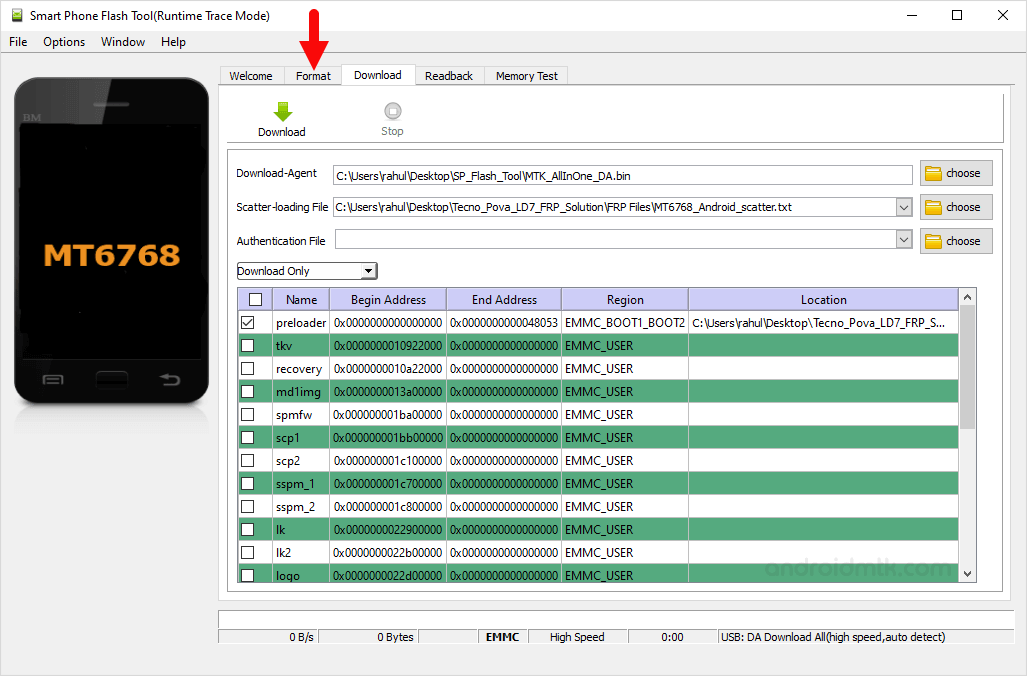Open the Options menu
Viewport: 1027px width, 676px height.
pos(63,41)
